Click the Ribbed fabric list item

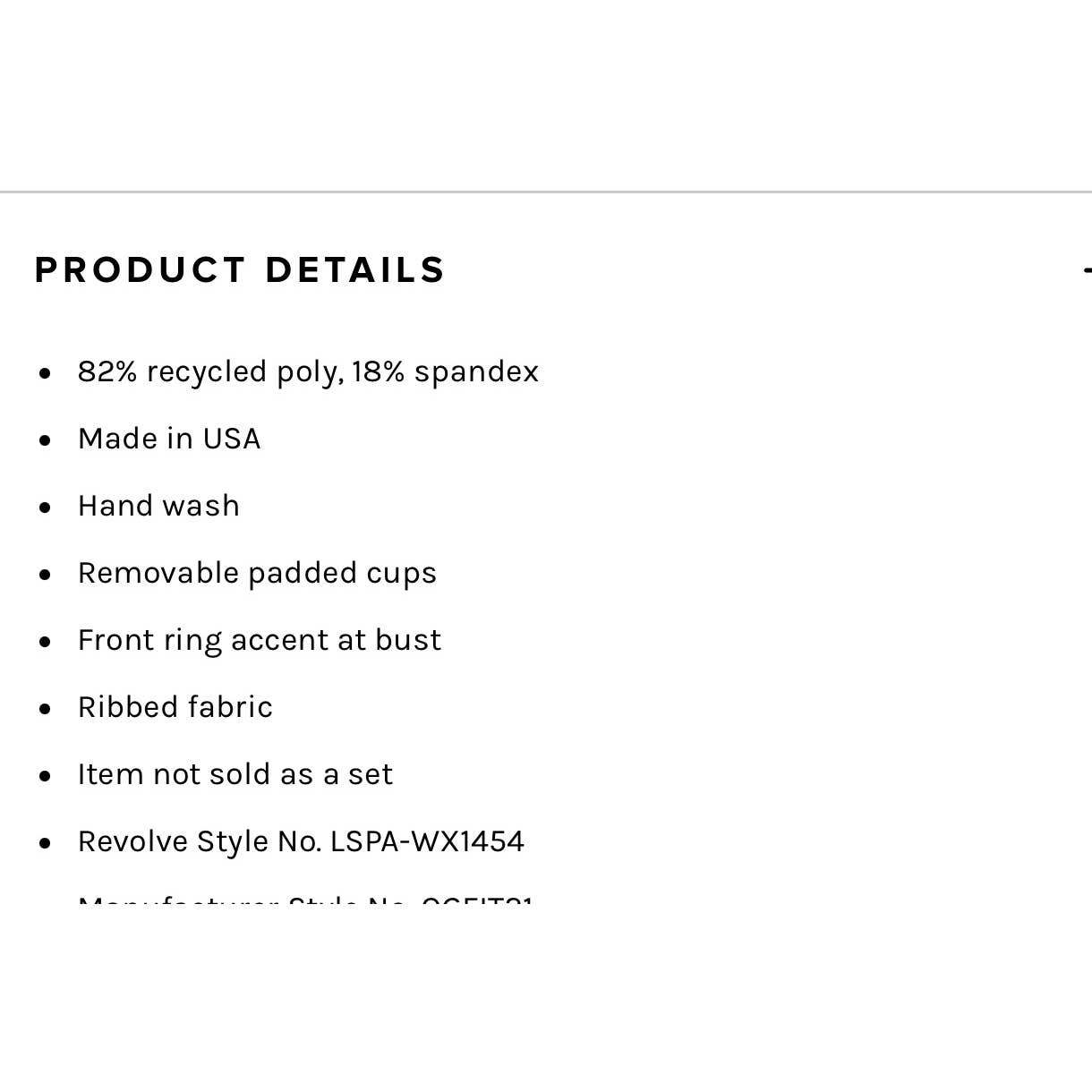175,707
